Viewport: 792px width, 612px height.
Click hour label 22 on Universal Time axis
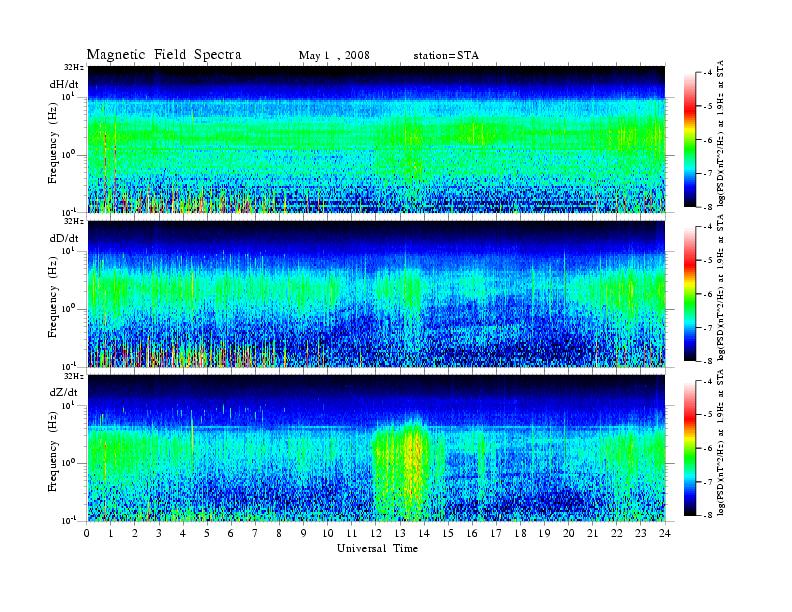point(617,533)
